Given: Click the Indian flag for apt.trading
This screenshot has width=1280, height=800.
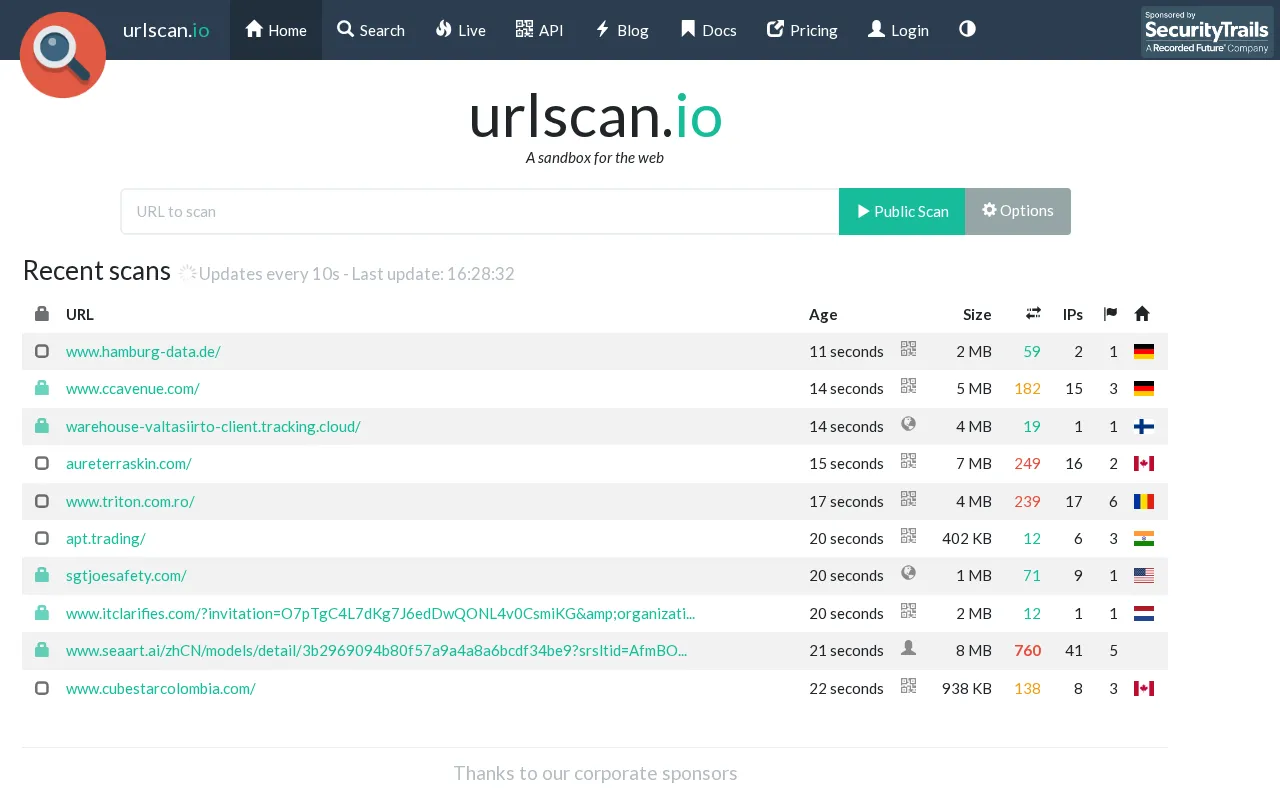Looking at the screenshot, I should pos(1144,538).
